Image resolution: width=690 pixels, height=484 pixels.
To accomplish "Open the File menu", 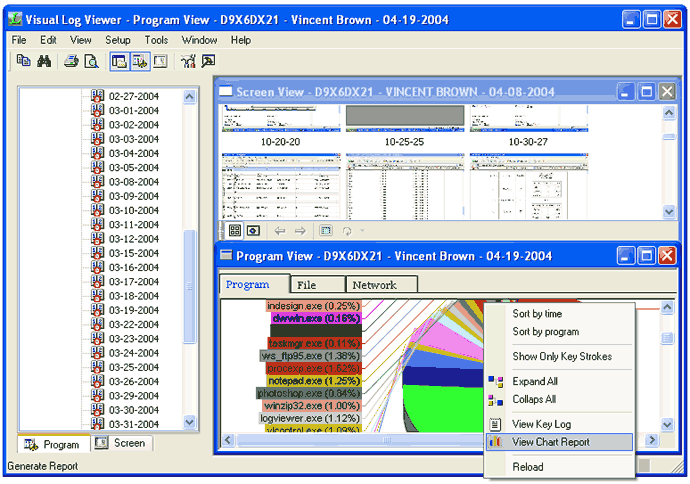I will click(18, 40).
